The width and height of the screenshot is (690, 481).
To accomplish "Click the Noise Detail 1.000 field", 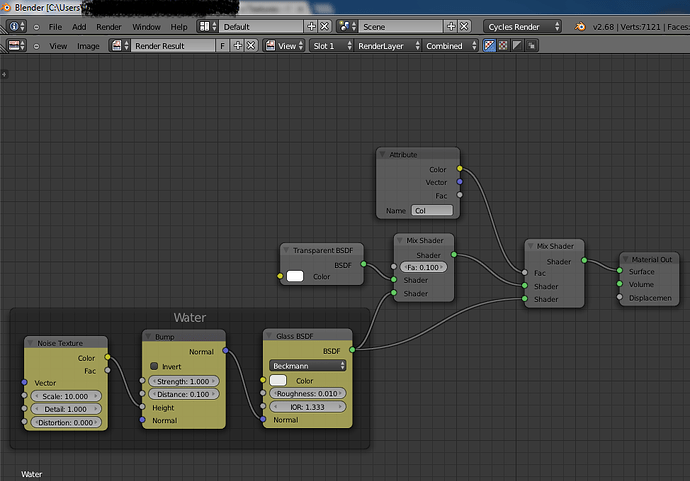I will point(66,409).
